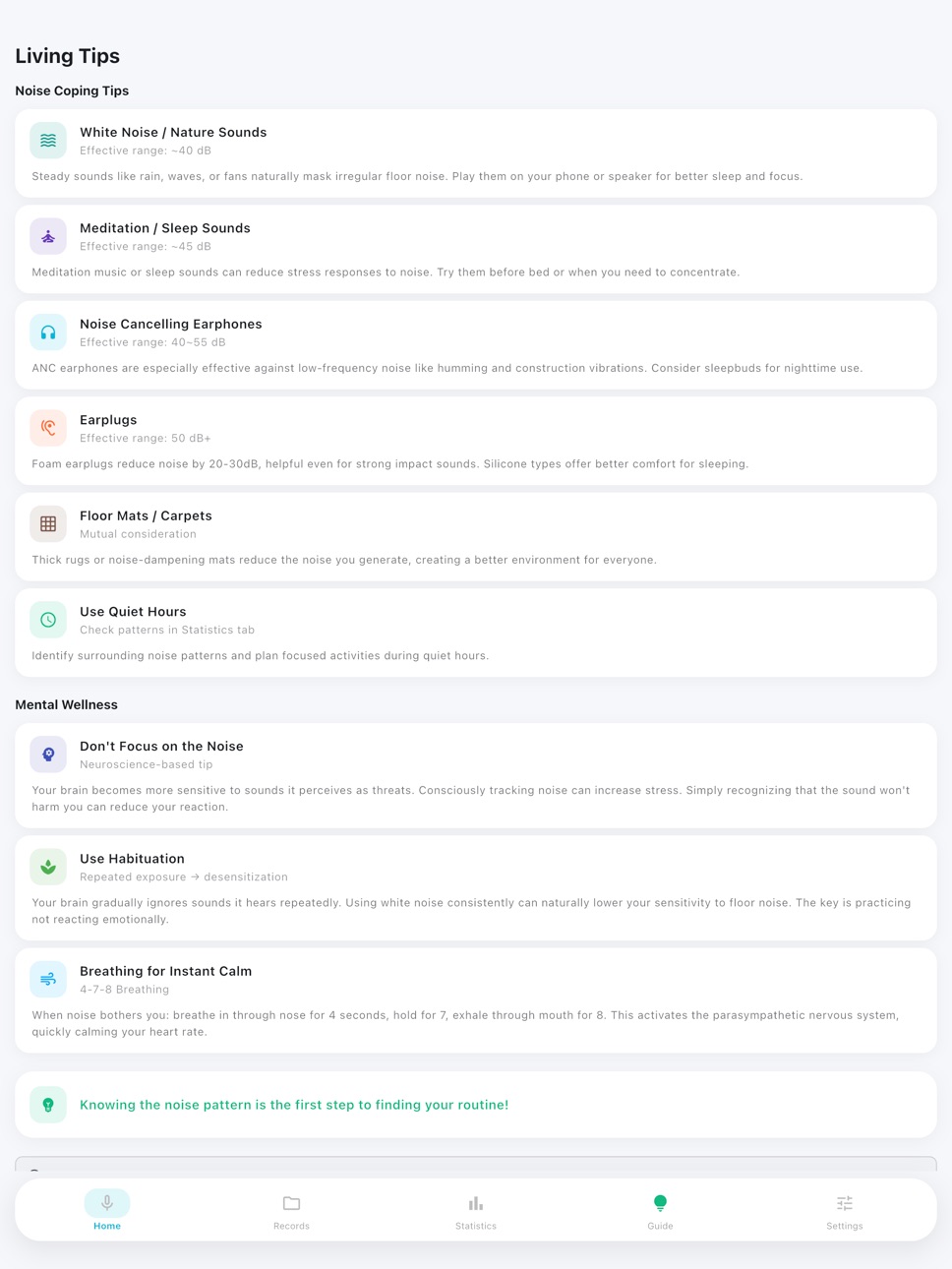
Task: Go to the Settings tab
Action: [x=845, y=1210]
